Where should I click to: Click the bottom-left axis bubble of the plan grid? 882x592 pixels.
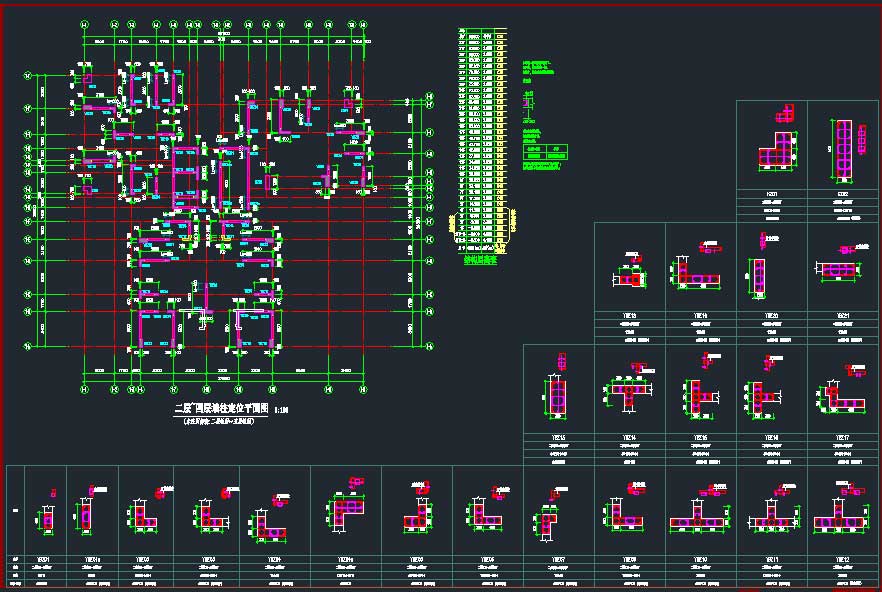tap(84, 388)
